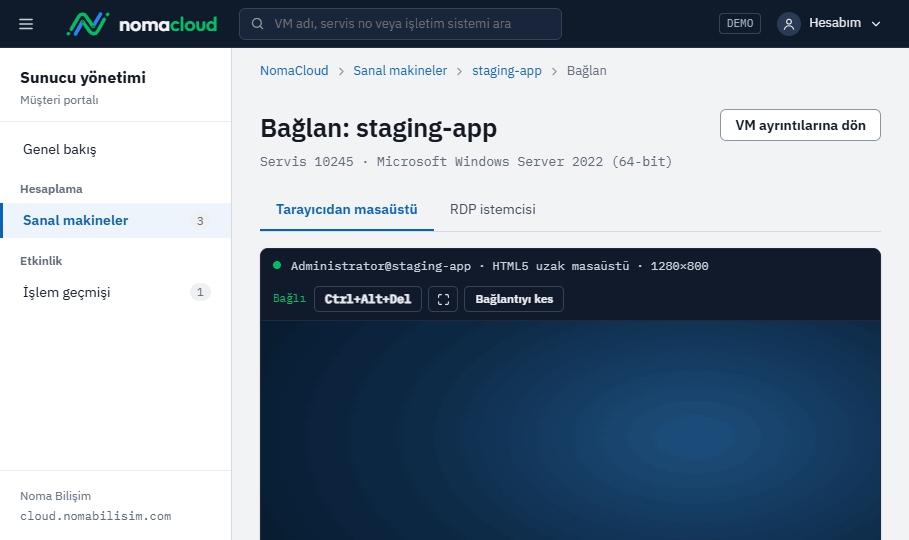Image resolution: width=909 pixels, height=540 pixels.
Task: Click VM ayrıntılarına dön button
Action: (800, 125)
